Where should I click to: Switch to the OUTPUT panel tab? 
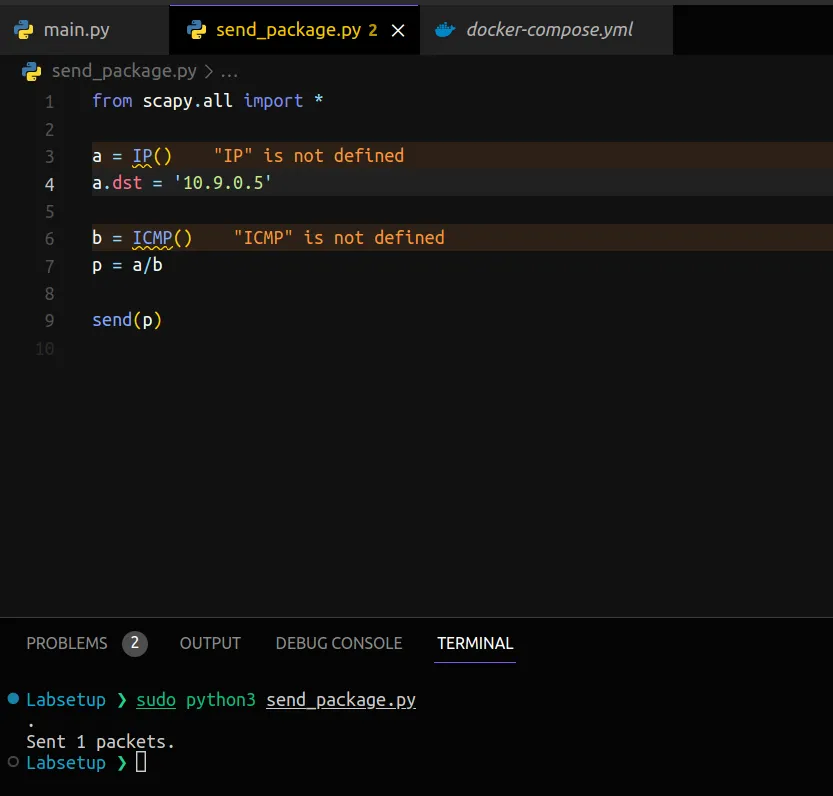pos(210,643)
